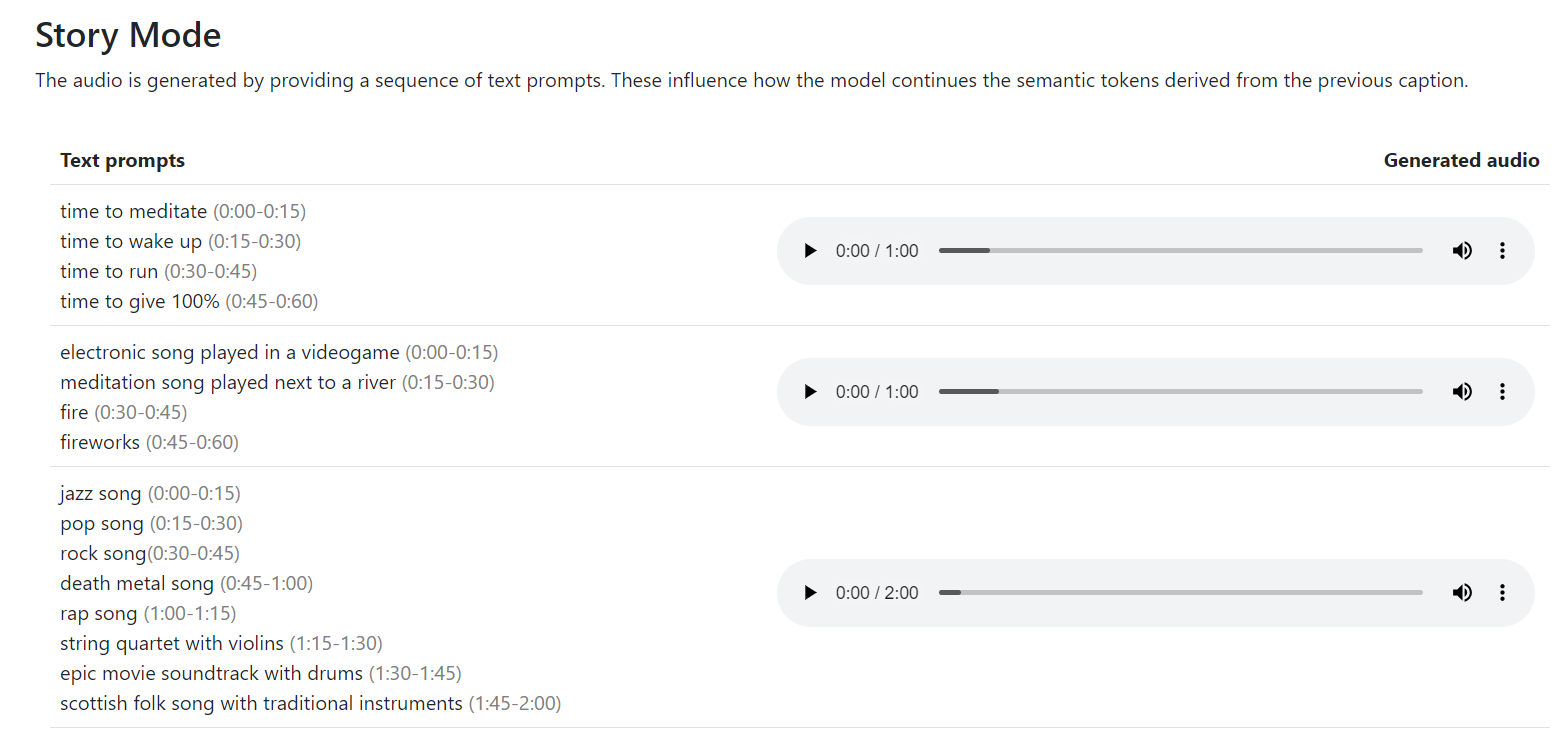Screen dimensions: 1564x731
Task: Click the Generated audio column header
Action: 1461,161
